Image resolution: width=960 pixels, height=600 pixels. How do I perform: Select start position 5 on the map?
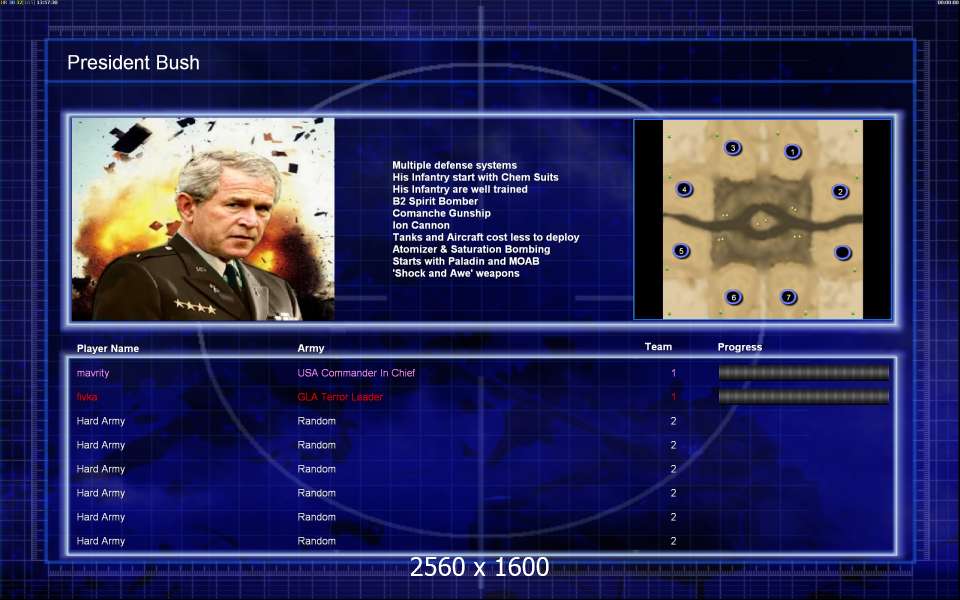(x=681, y=250)
